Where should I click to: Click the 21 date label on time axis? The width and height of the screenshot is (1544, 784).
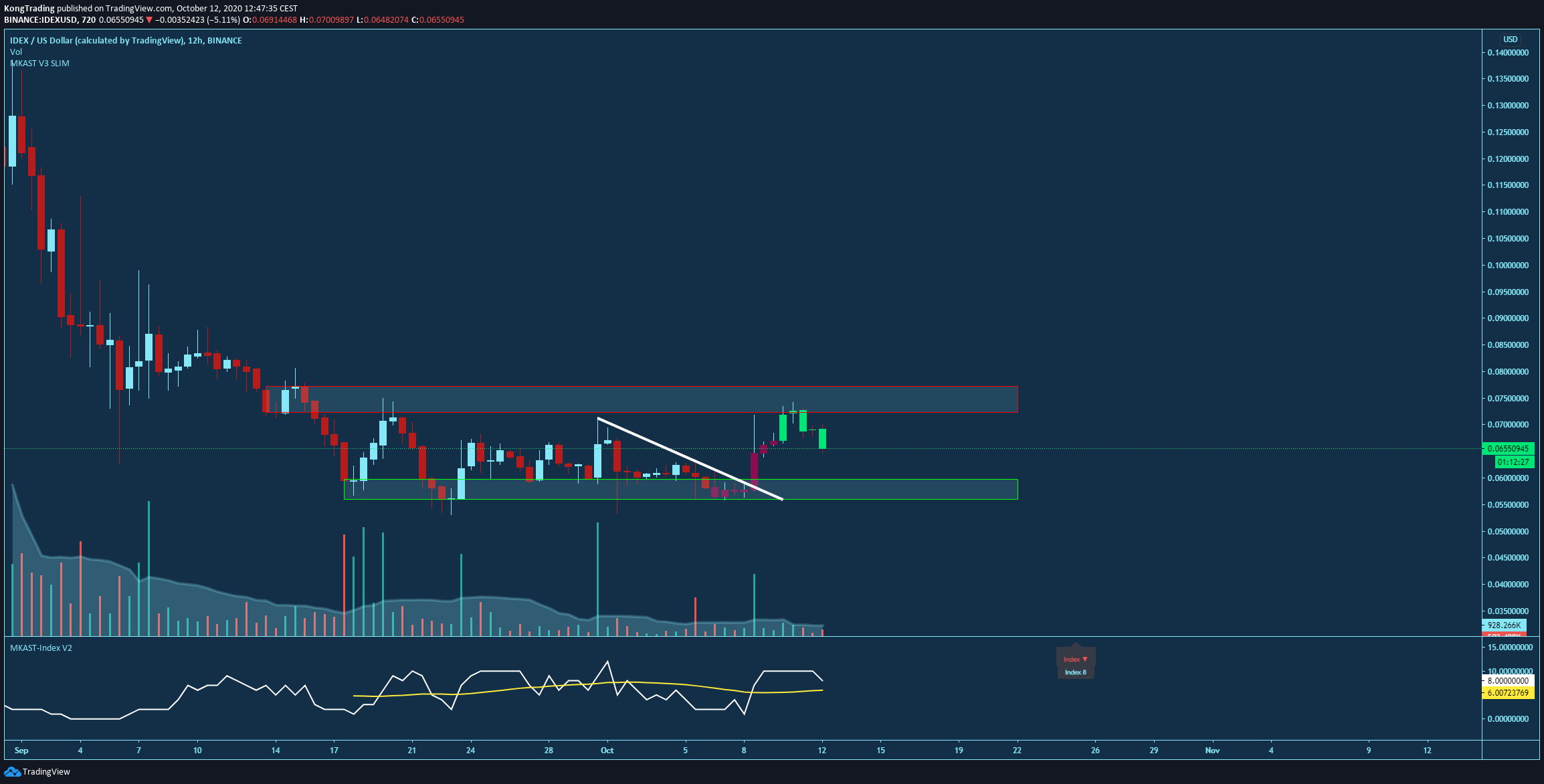[x=412, y=751]
